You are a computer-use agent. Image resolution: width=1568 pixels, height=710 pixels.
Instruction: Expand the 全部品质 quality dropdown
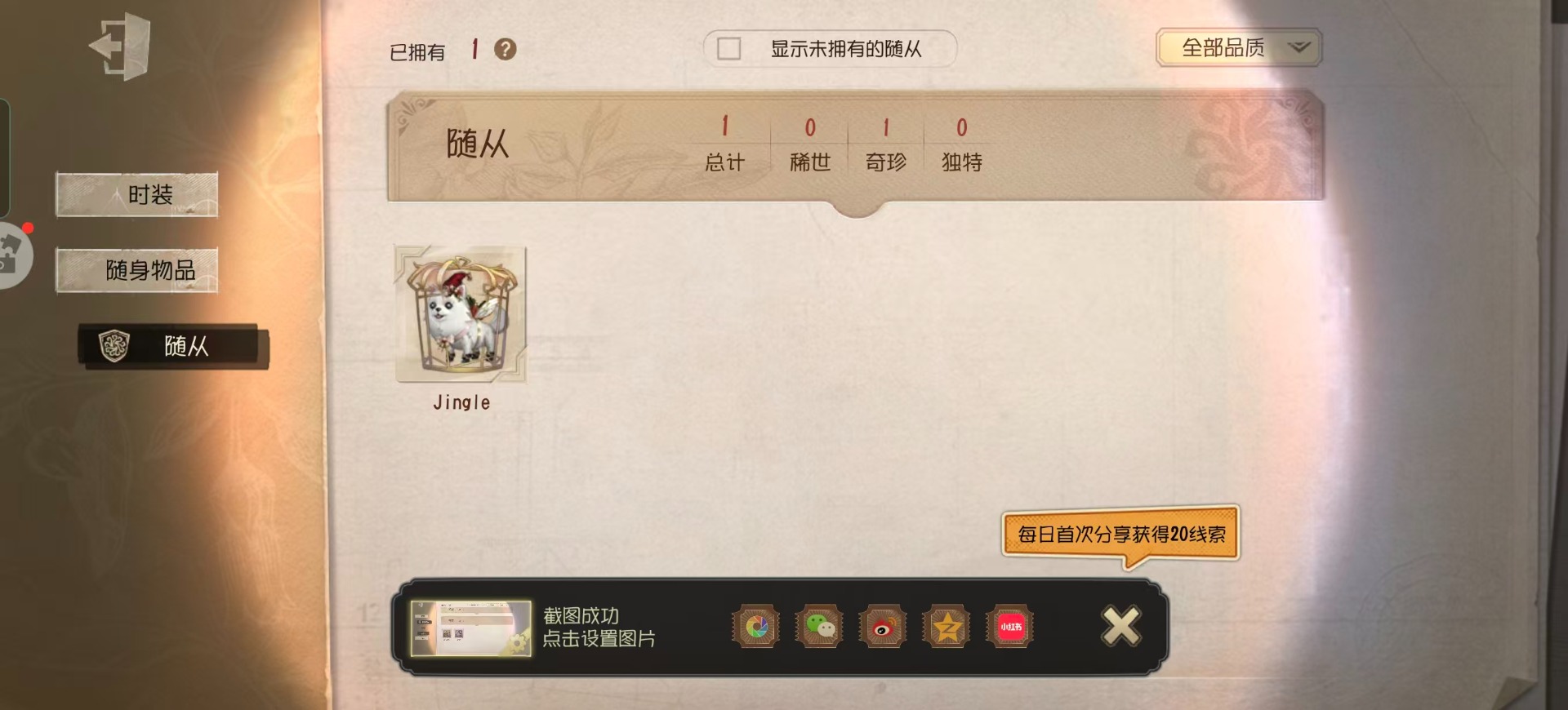[1238, 48]
